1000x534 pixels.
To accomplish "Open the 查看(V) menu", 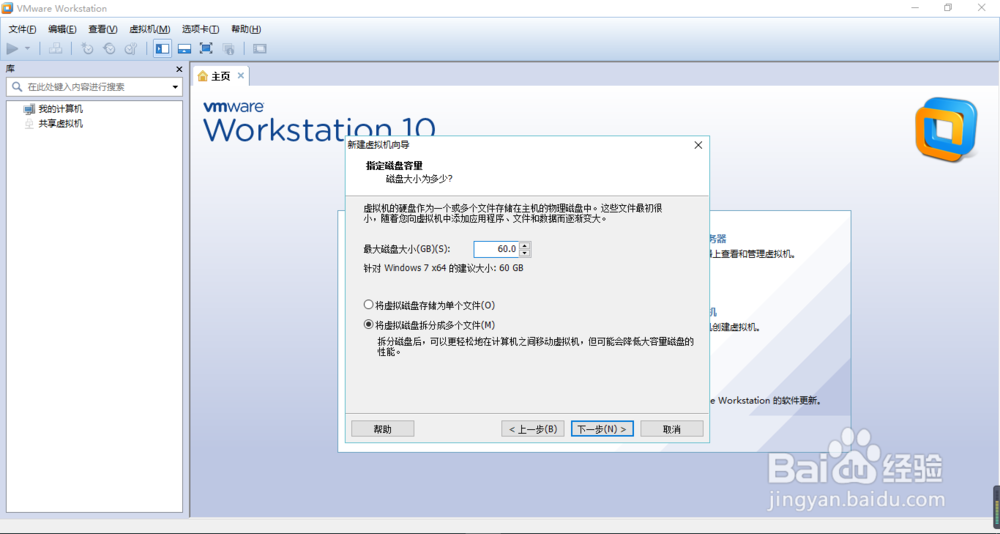I will (103, 29).
